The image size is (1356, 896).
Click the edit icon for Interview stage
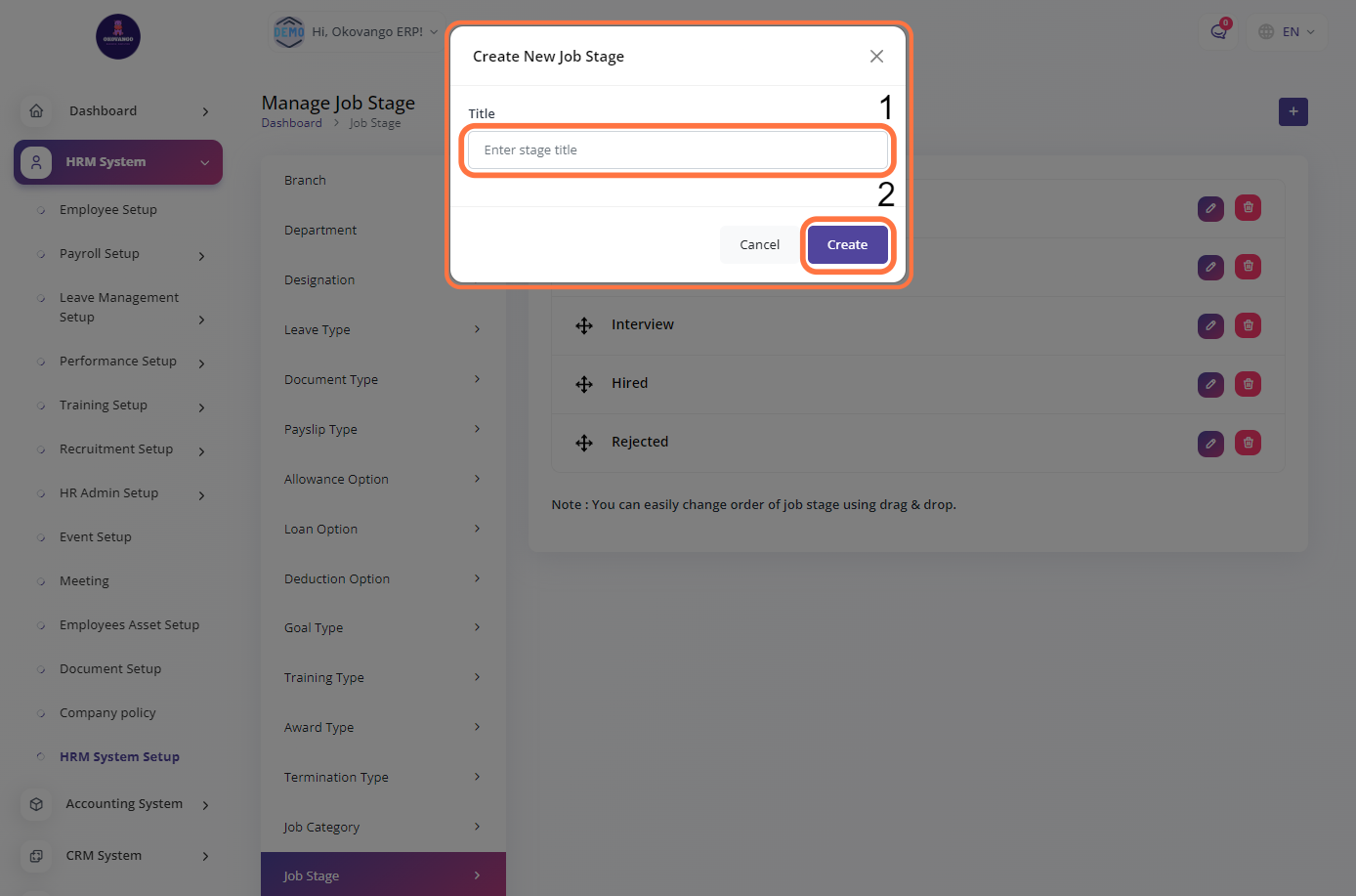pos(1210,325)
